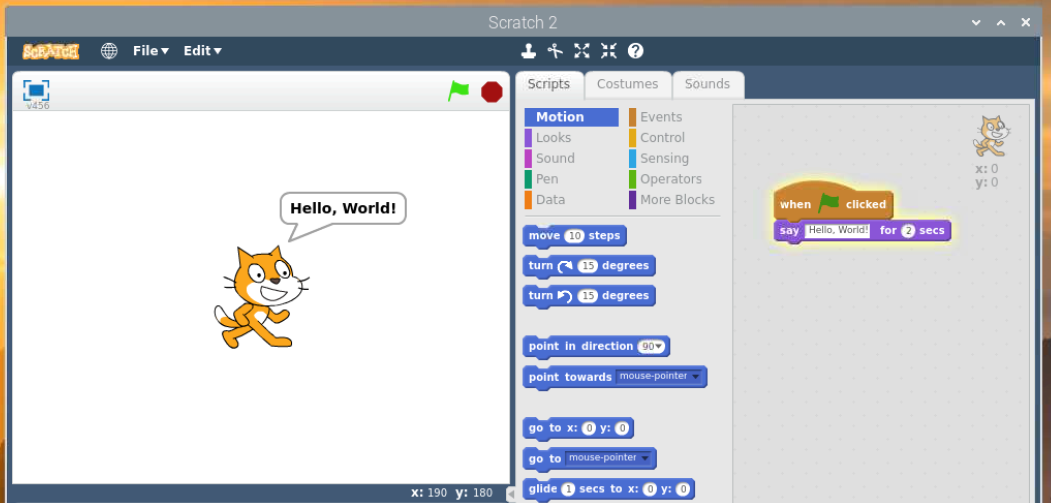Click the v456 version label
The width and height of the screenshot is (1051, 503).
click(x=38, y=106)
